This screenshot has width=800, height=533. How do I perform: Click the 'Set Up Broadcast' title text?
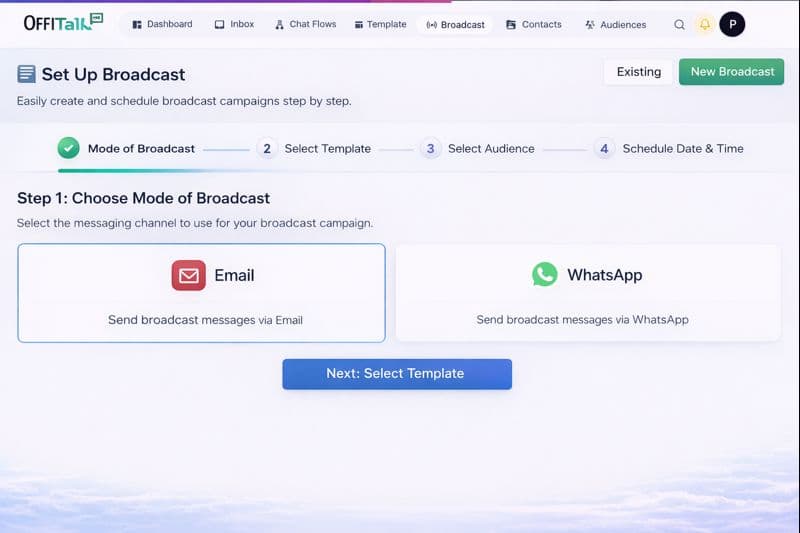click(113, 74)
